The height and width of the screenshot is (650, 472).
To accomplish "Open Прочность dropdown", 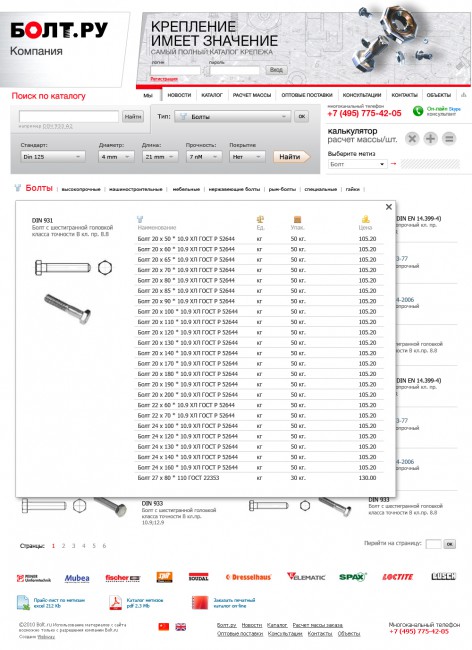I will pos(204,157).
